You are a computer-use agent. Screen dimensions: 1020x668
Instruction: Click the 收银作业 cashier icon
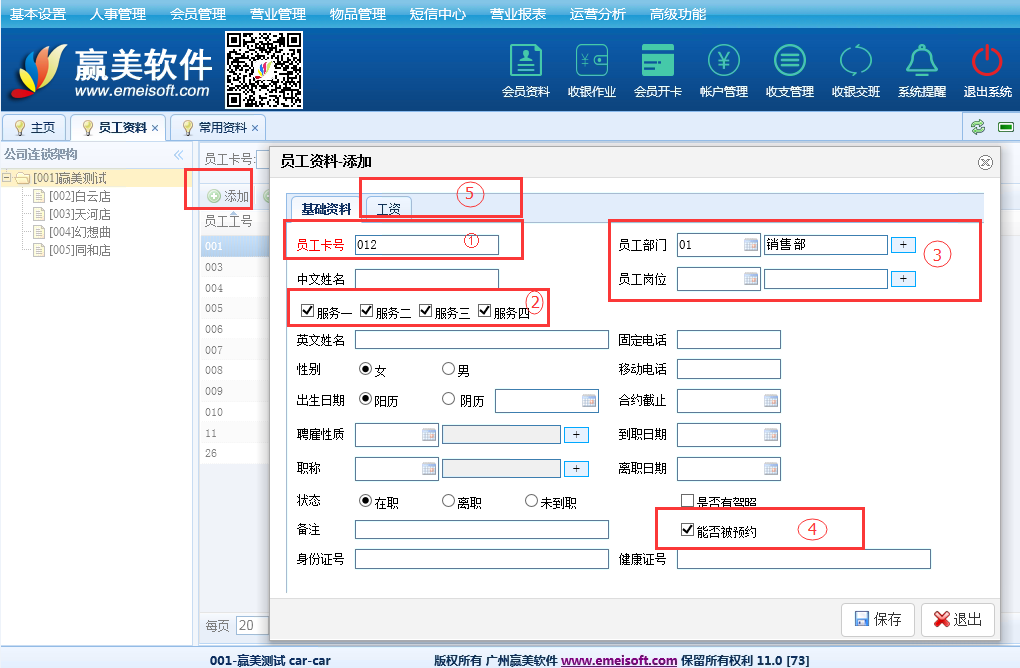tap(591, 62)
